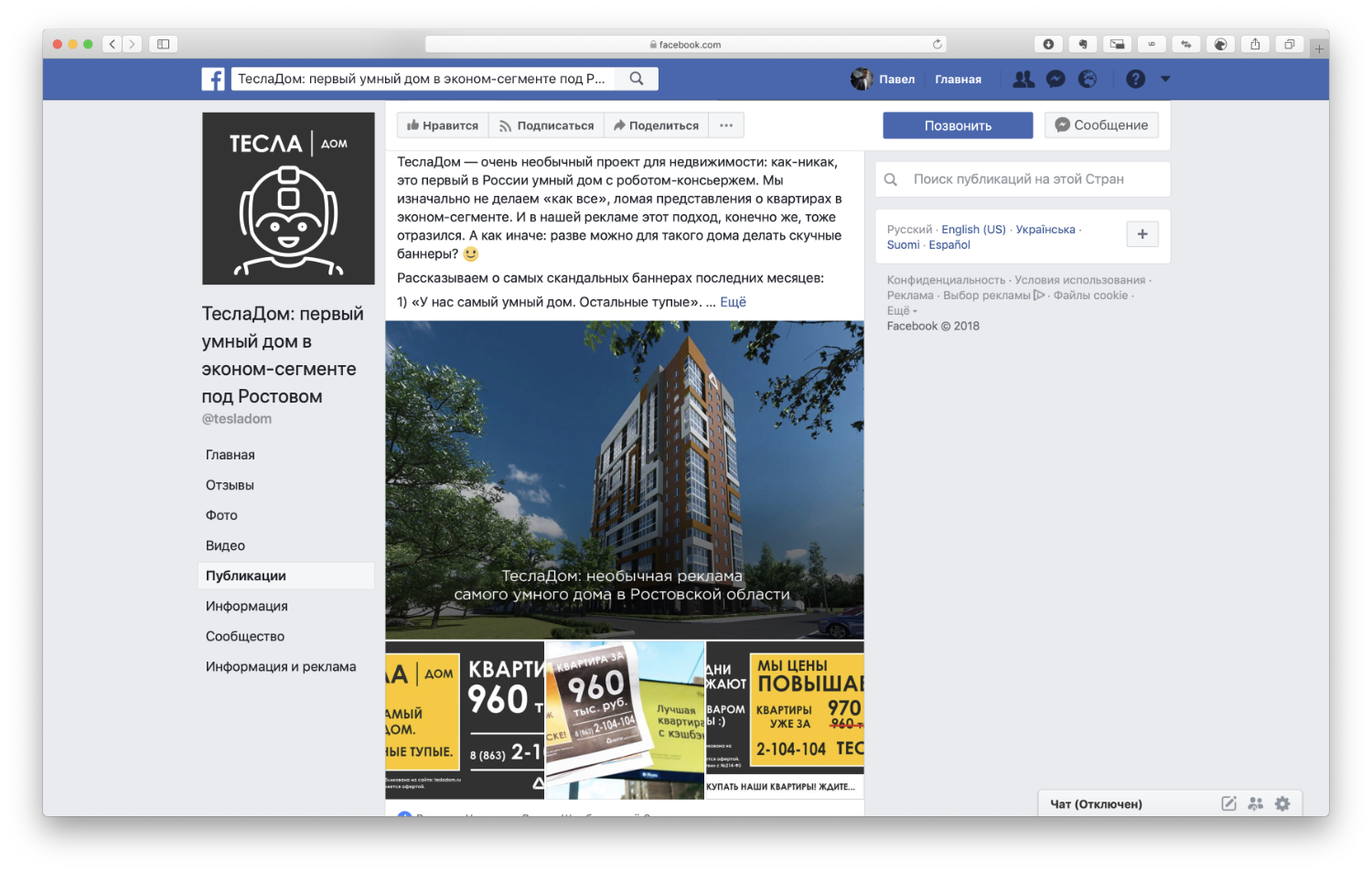
Task: Open the three-dots more actions menu
Action: [x=726, y=125]
